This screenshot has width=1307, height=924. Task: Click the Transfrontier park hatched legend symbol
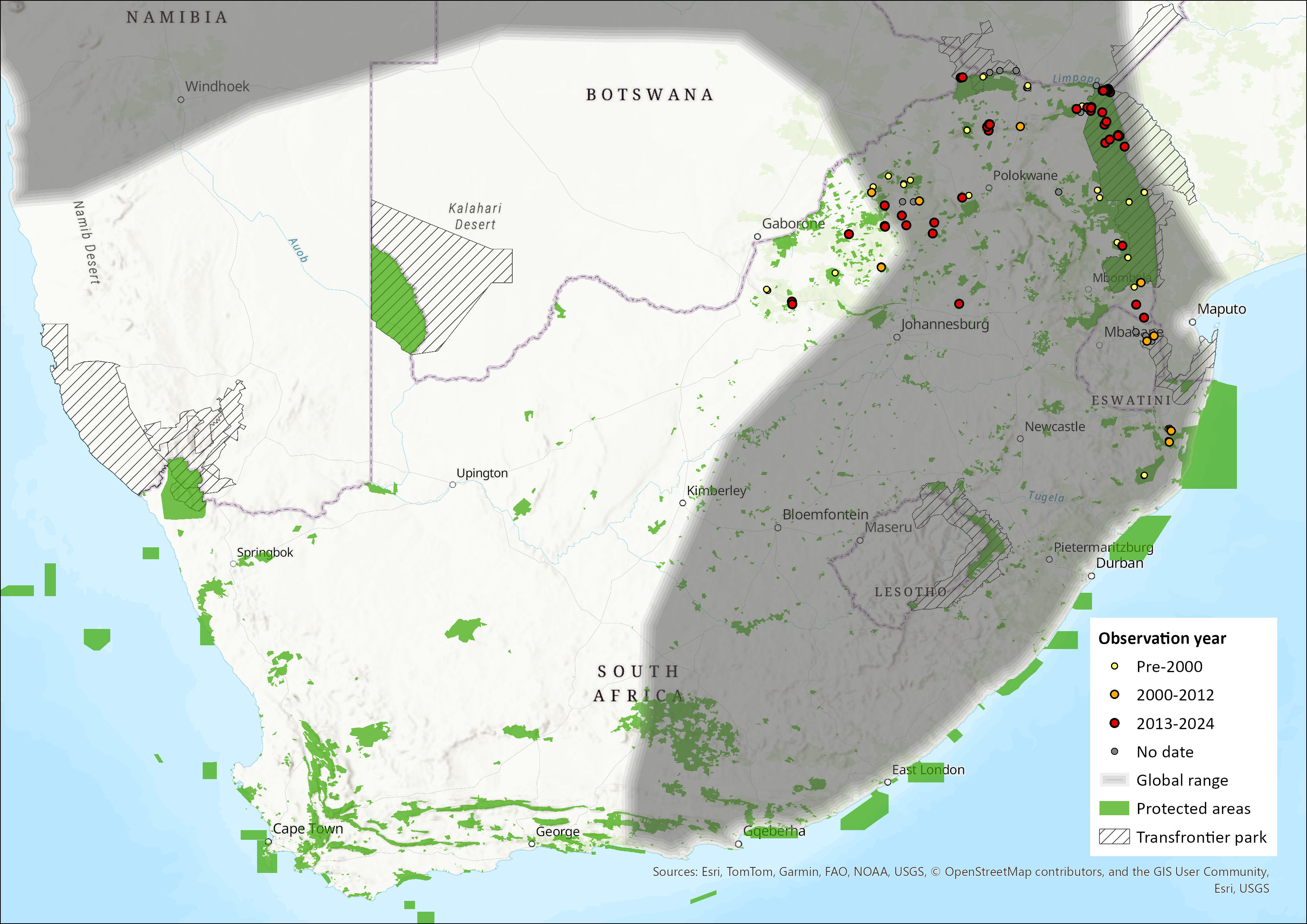(x=1114, y=837)
